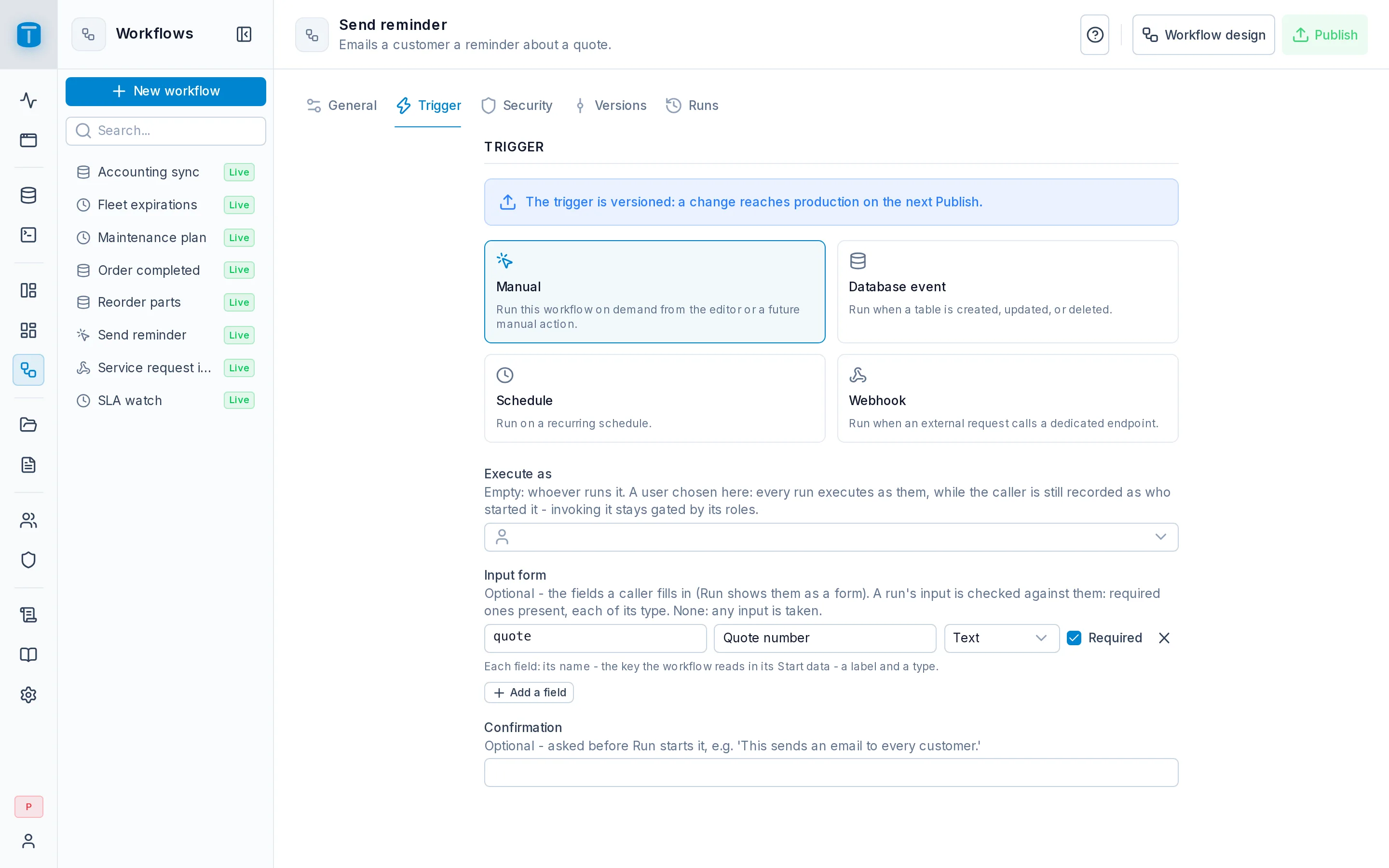Focus the workflow Search box
This screenshot has height=868, width=1389.
pos(166,131)
